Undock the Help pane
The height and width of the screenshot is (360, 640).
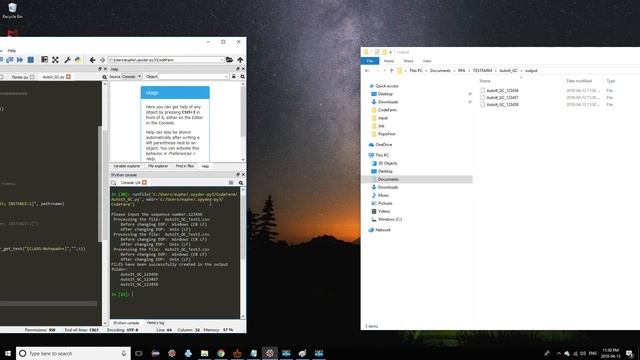pos(238,69)
